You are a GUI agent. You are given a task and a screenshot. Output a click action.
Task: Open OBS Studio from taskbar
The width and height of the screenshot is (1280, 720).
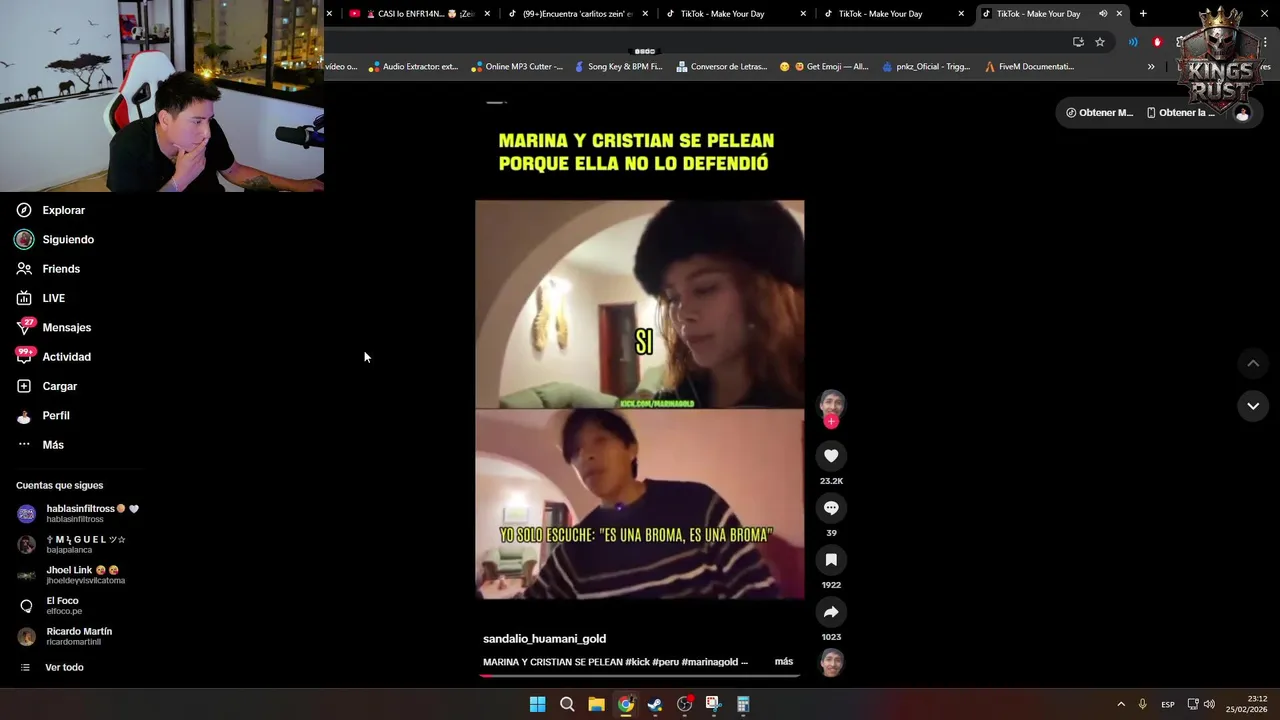coord(684,704)
